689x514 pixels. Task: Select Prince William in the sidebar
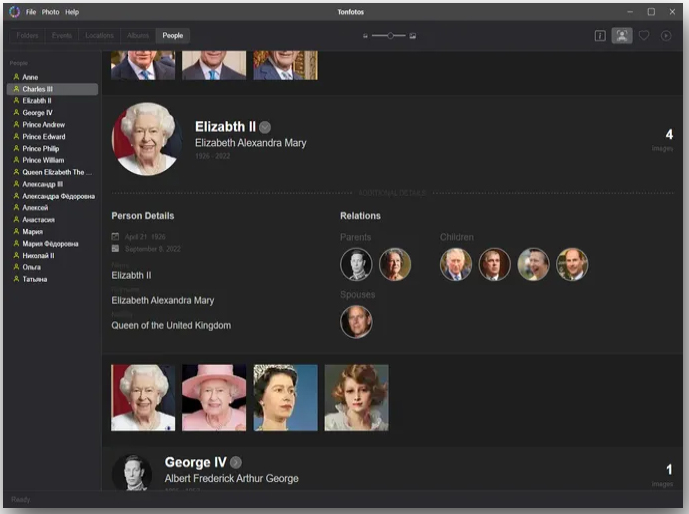[x=52, y=160]
